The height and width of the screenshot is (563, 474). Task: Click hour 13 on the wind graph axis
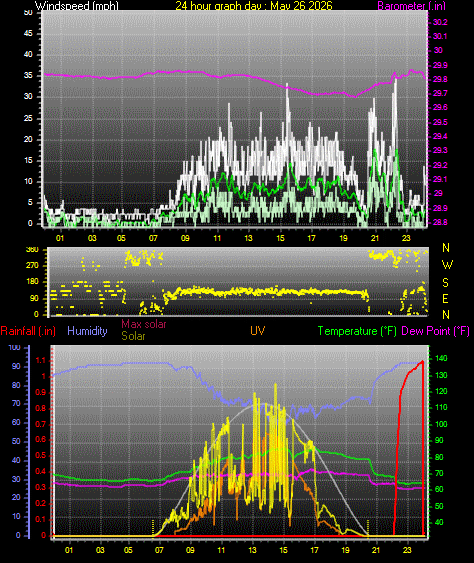tap(248, 238)
